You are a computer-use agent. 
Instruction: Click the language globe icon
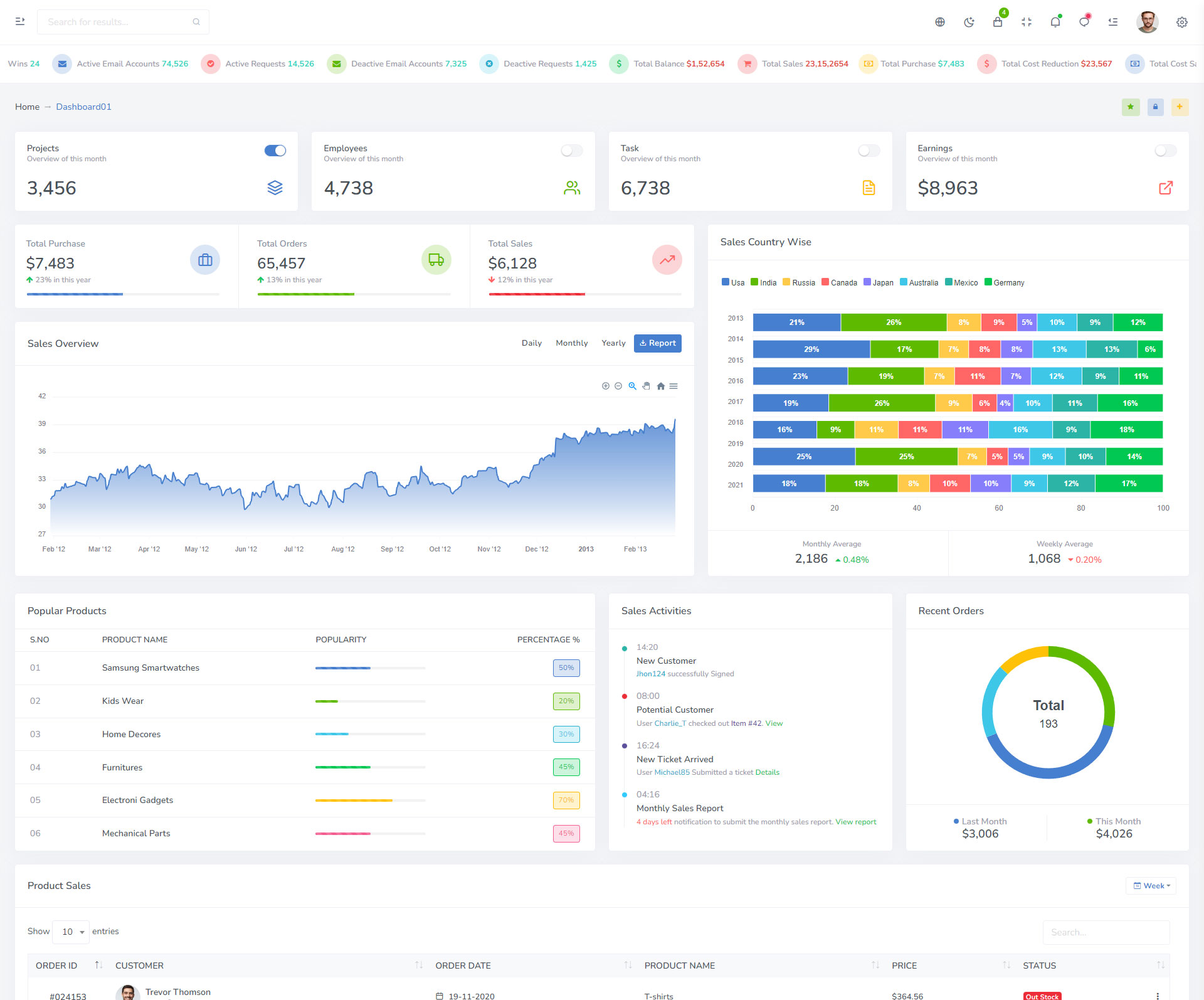click(940, 23)
